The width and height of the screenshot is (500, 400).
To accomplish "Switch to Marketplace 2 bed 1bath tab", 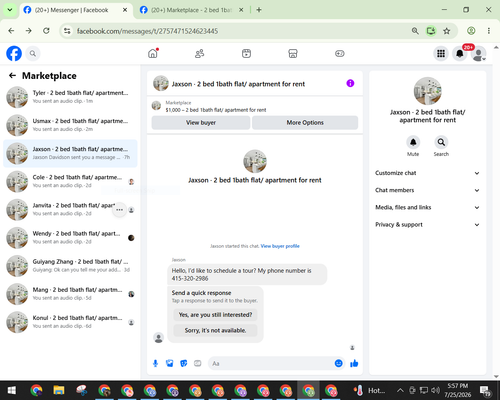I will coord(192,10).
